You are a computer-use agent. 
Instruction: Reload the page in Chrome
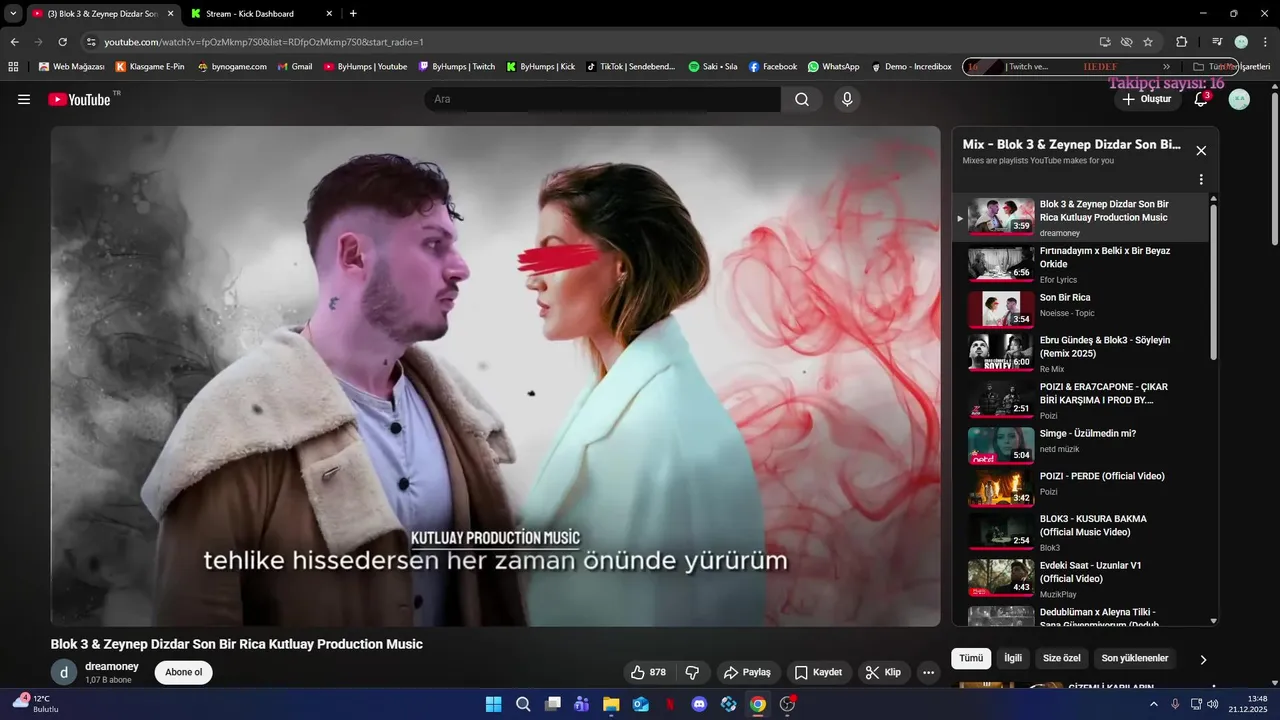coord(62,42)
